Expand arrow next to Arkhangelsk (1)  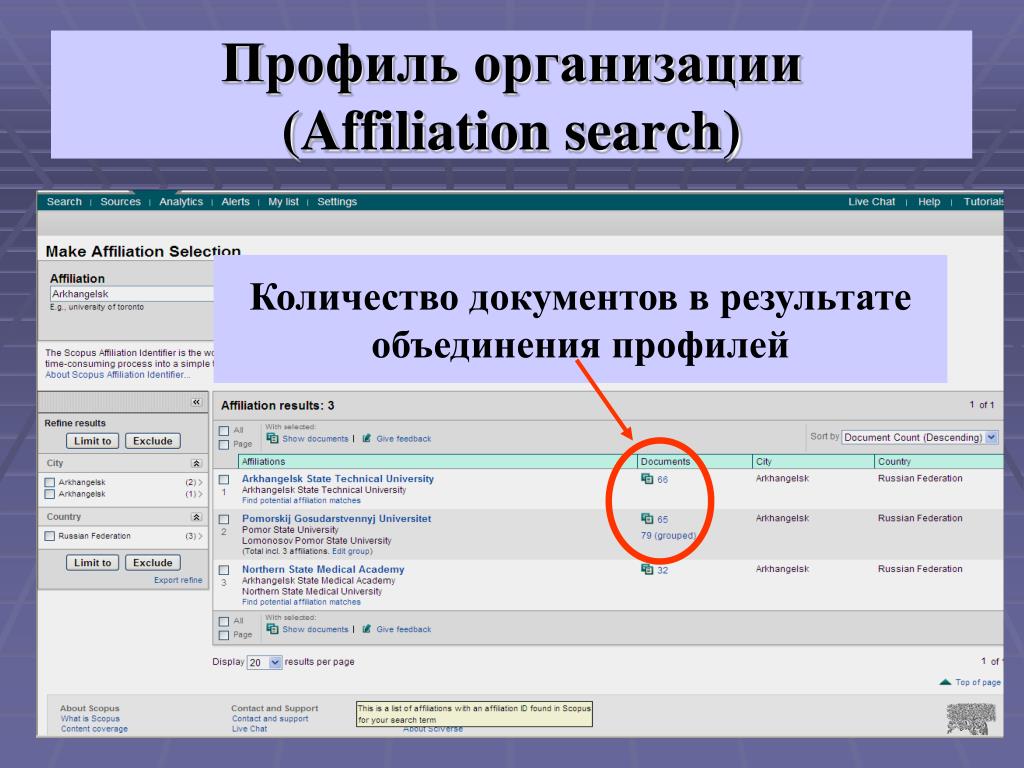[200, 494]
